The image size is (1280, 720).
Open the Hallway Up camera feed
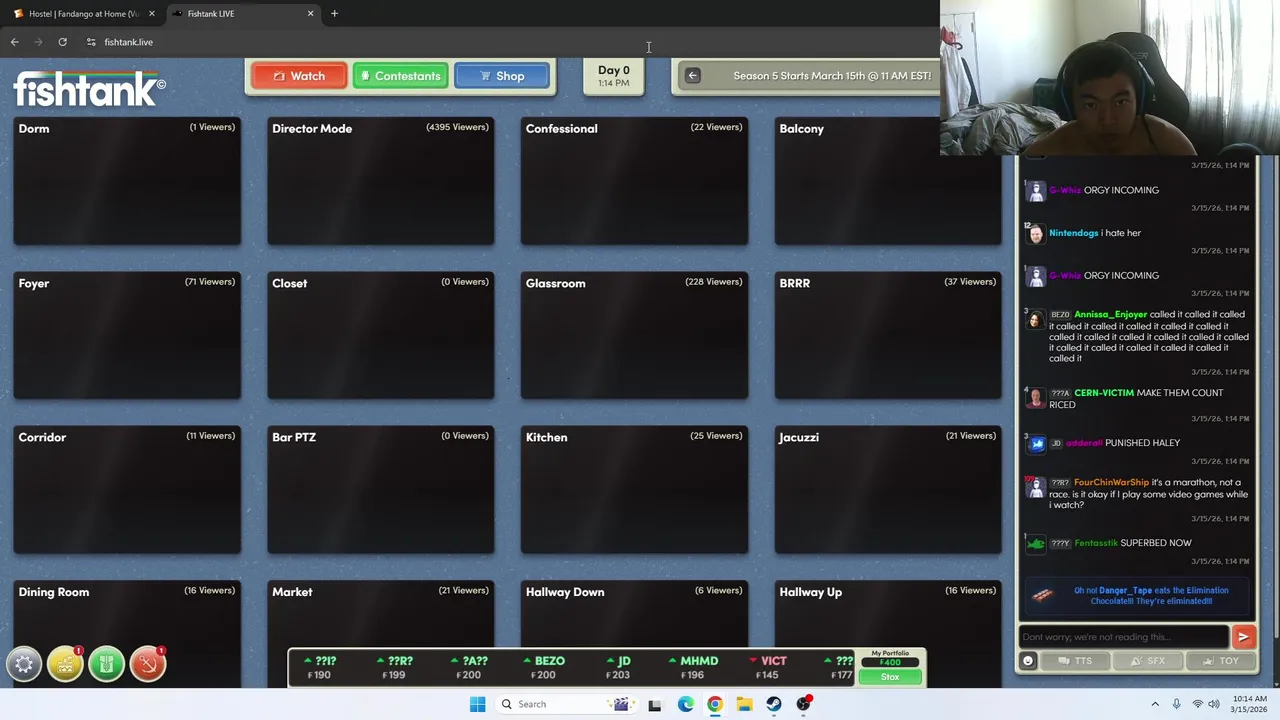888,612
